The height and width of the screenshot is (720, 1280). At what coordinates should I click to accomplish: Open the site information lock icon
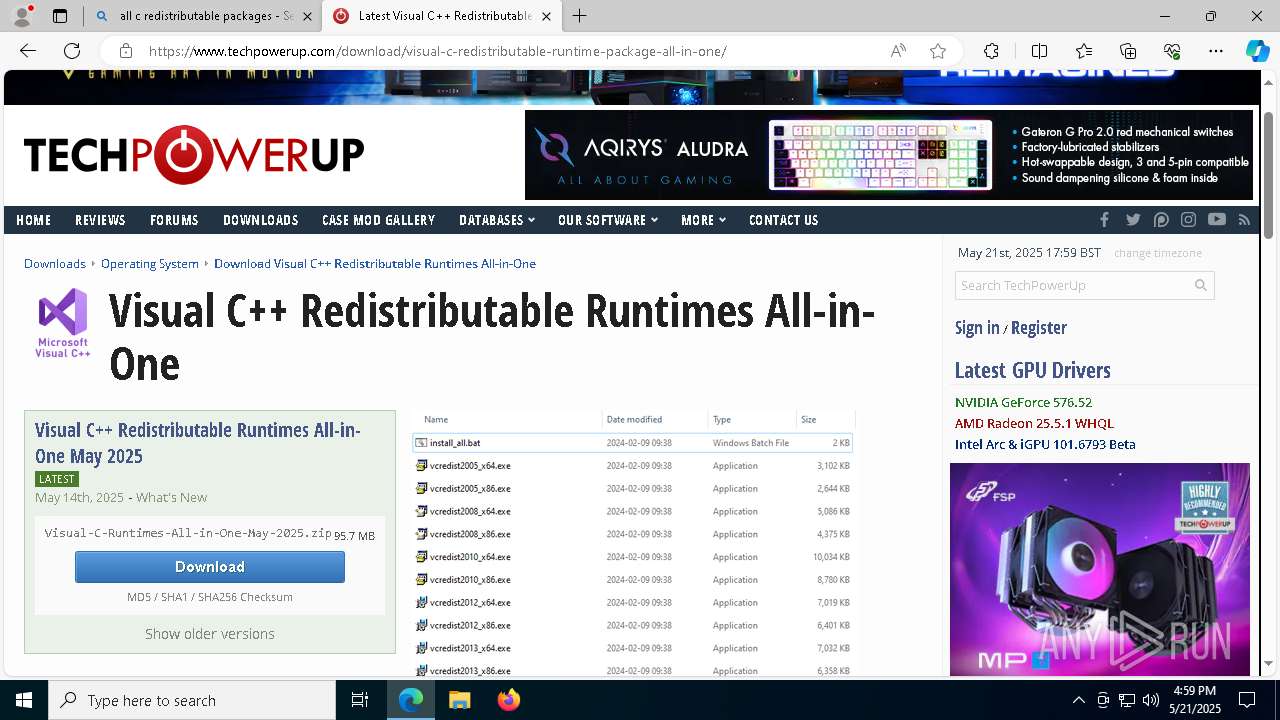point(125,51)
